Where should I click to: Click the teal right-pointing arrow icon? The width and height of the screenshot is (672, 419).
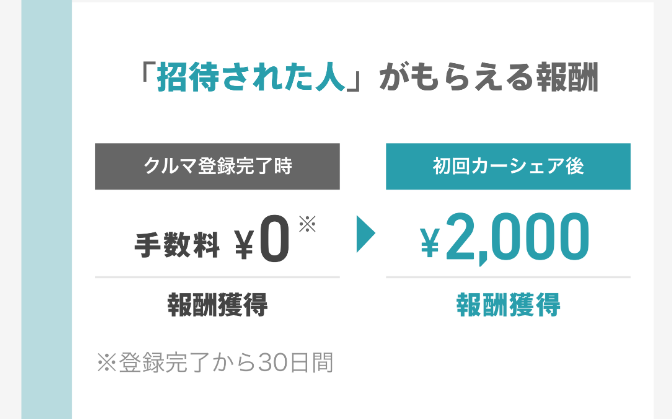[x=366, y=234]
